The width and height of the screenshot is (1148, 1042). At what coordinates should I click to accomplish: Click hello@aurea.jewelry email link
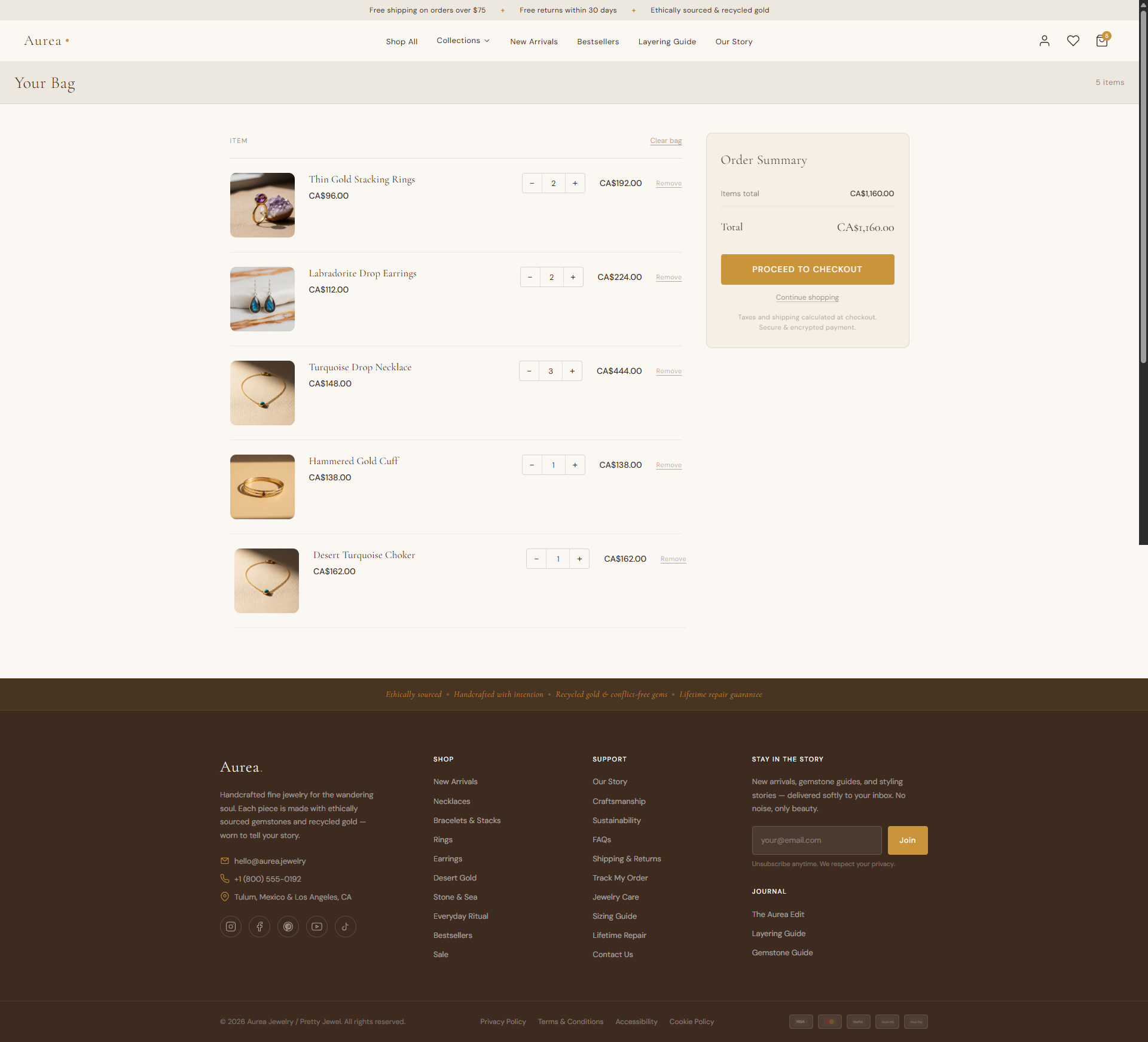click(x=270, y=861)
